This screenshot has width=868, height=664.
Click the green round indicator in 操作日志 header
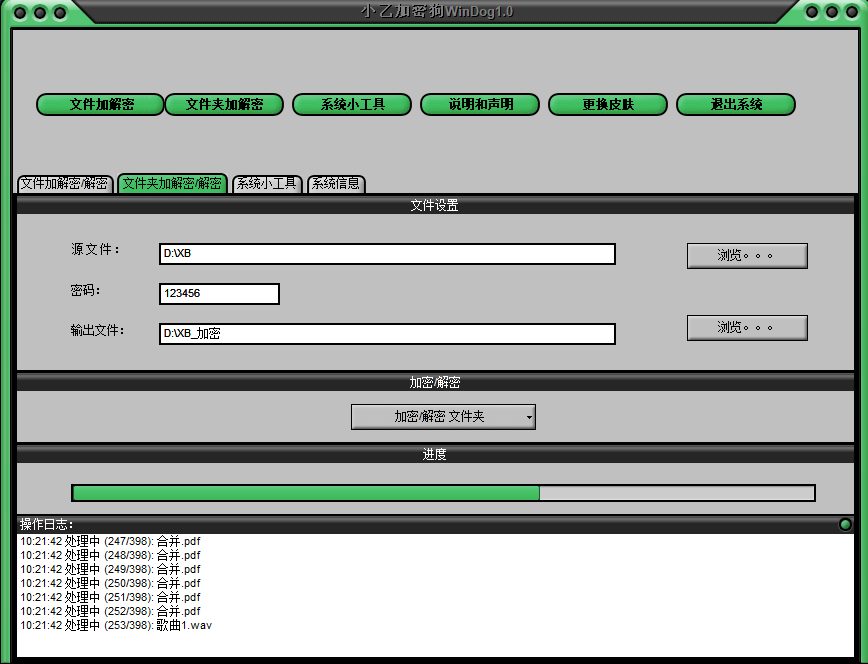tap(845, 524)
